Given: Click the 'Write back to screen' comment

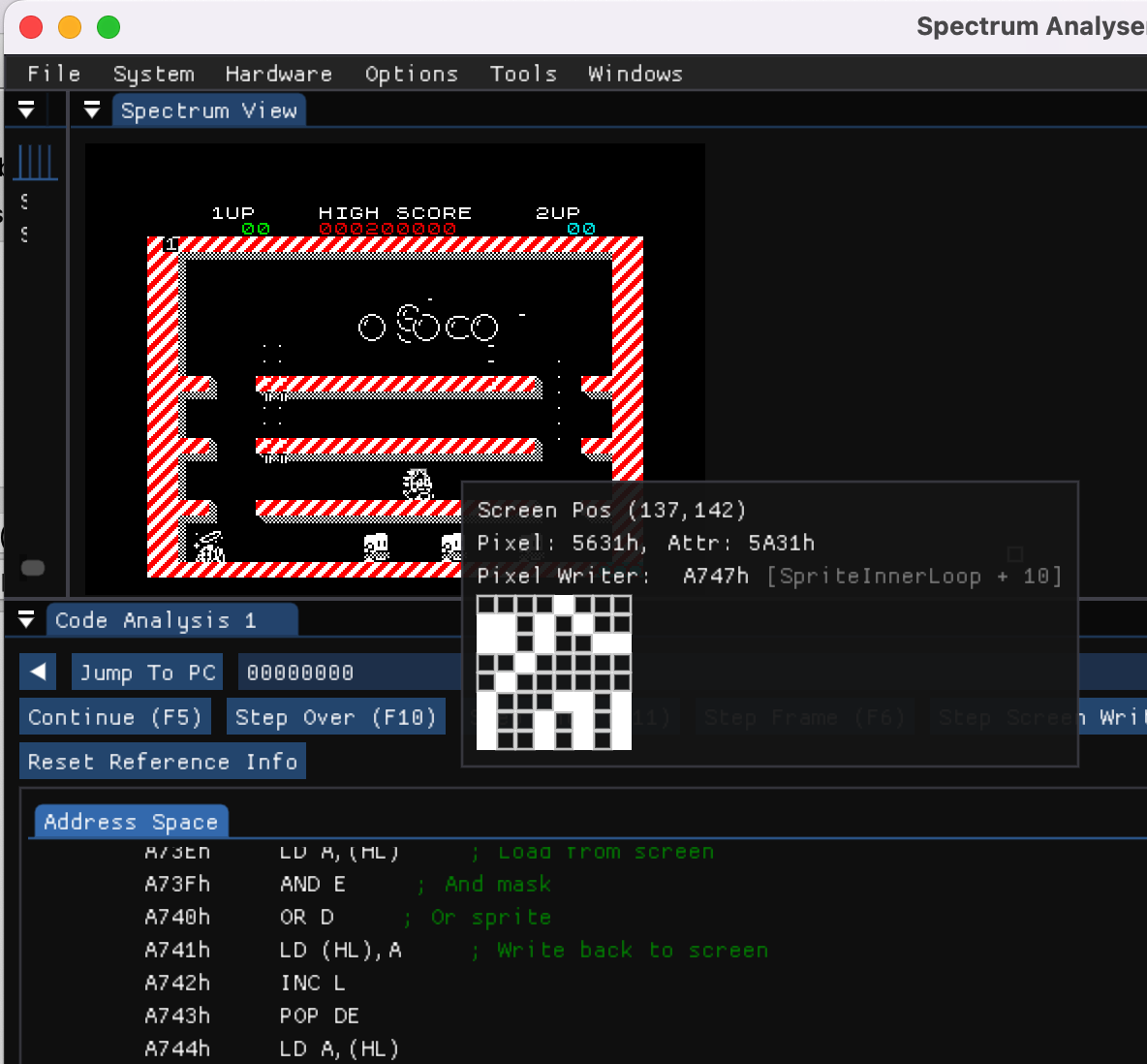Looking at the screenshot, I should coord(633,950).
